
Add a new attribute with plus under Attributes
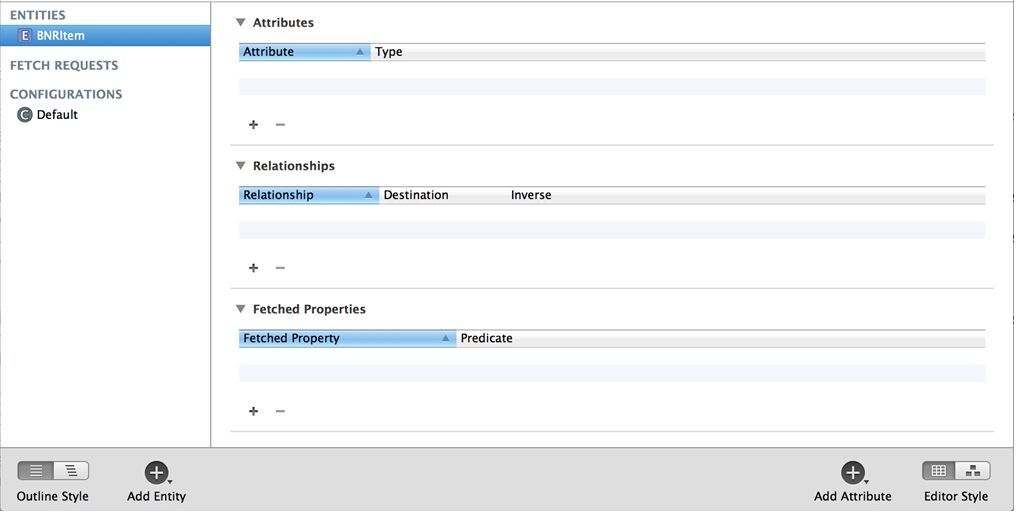click(x=253, y=124)
